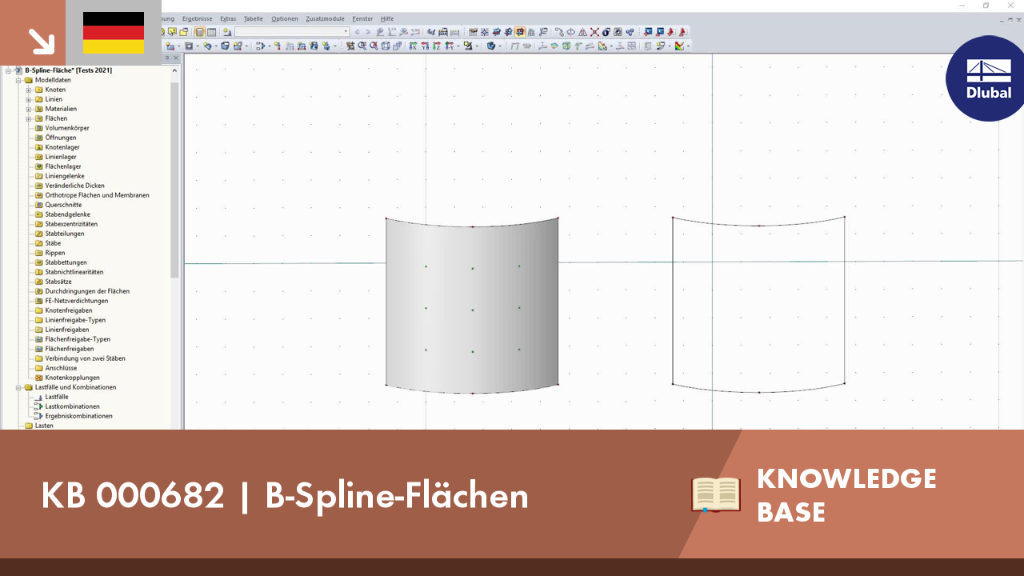Select Querschnitte in the tree
This screenshot has width=1024, height=576.
click(63, 204)
